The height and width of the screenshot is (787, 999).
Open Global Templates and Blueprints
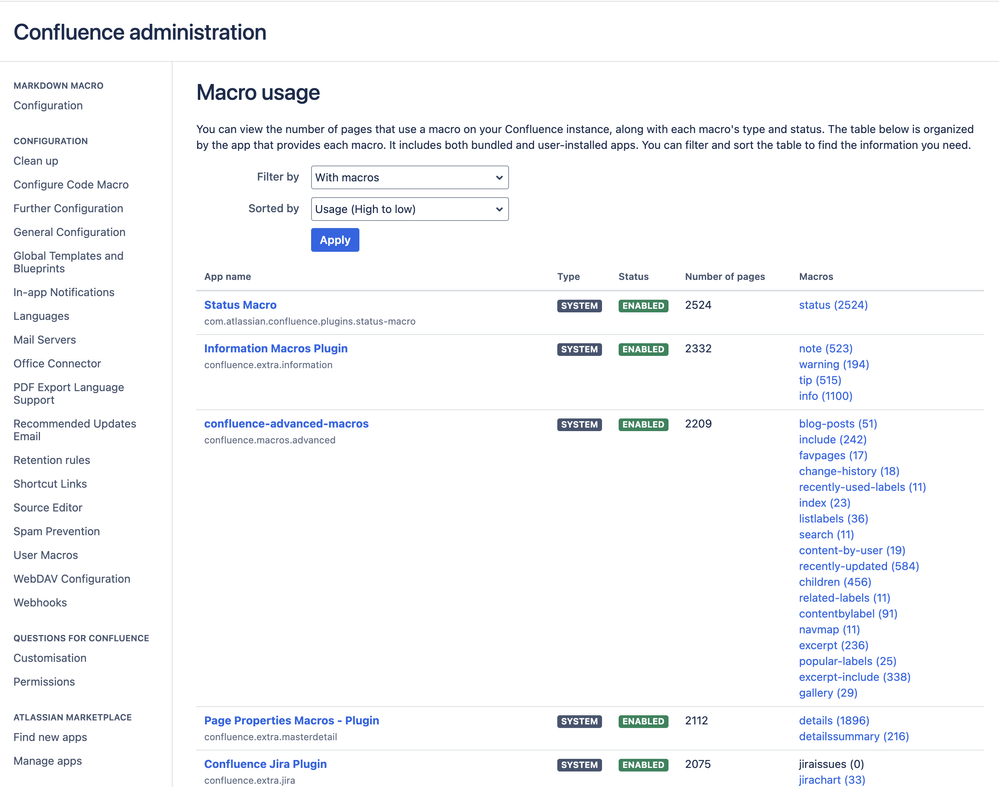tap(68, 262)
